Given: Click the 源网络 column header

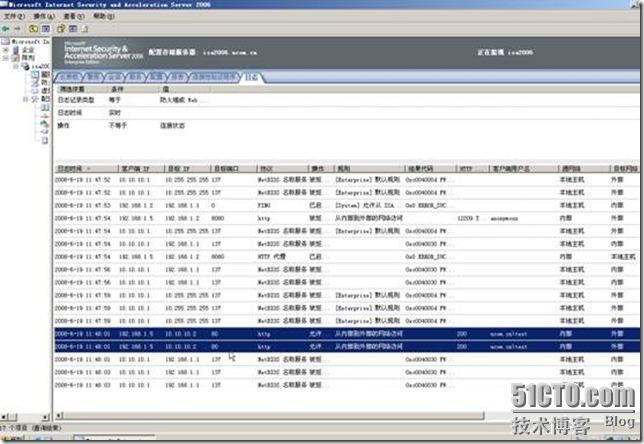Looking at the screenshot, I should tap(583, 169).
